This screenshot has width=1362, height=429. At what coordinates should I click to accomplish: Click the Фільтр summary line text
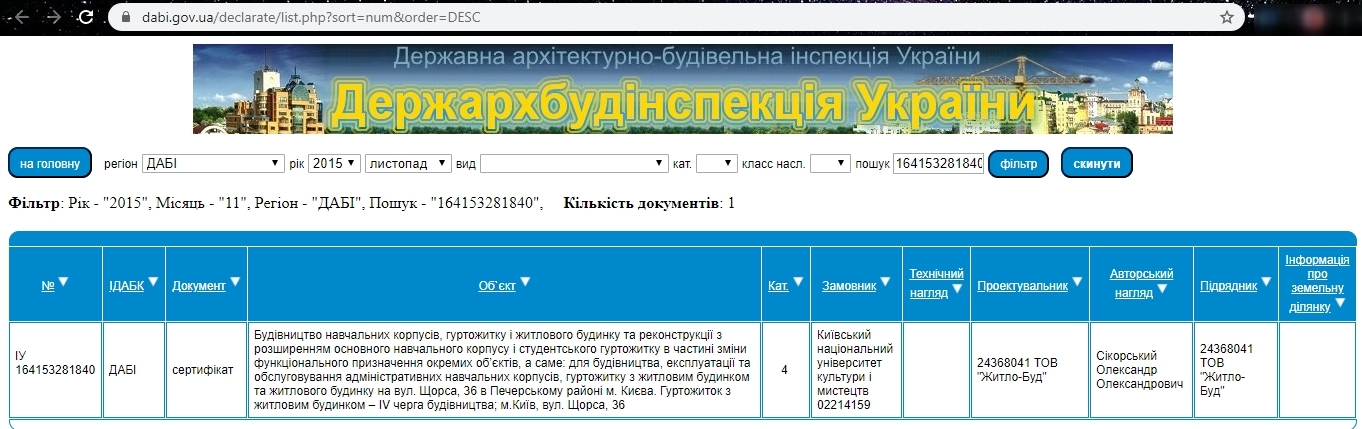276,203
